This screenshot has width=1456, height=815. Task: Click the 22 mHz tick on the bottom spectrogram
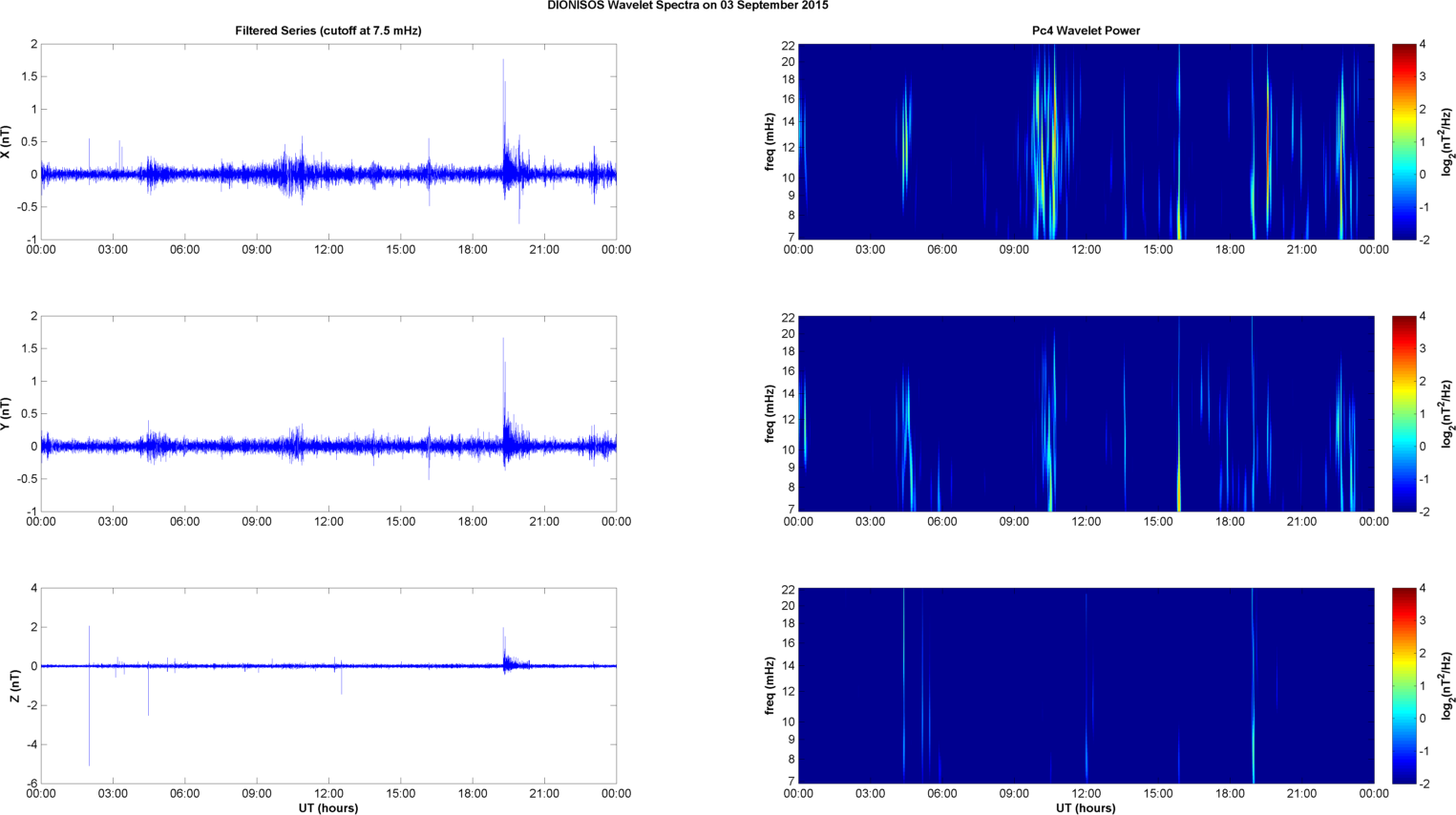pos(788,589)
